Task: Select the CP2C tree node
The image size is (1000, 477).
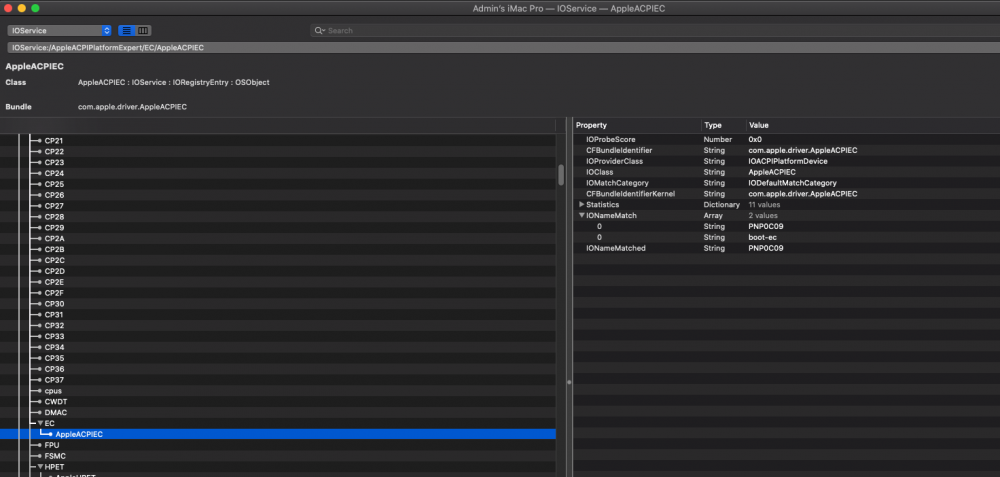Action: 54,260
